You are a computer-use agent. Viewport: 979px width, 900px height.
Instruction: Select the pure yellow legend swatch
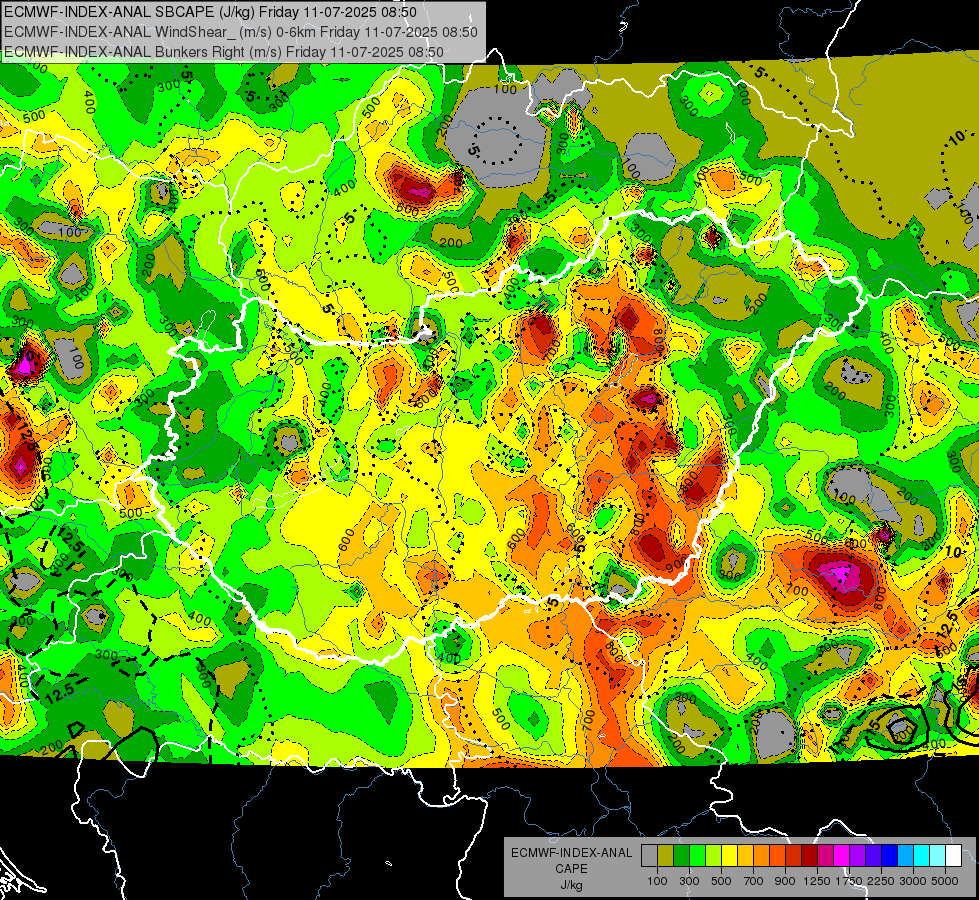click(x=729, y=856)
